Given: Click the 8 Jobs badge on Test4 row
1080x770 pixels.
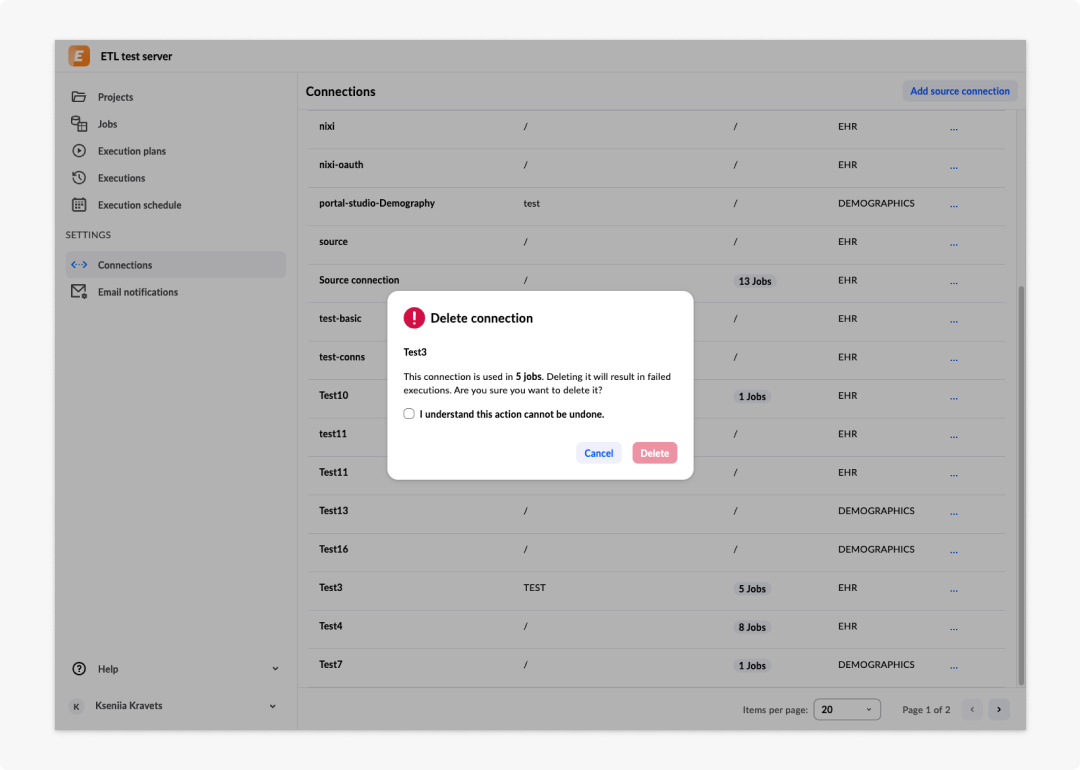Looking at the screenshot, I should pyautogui.click(x=751, y=627).
